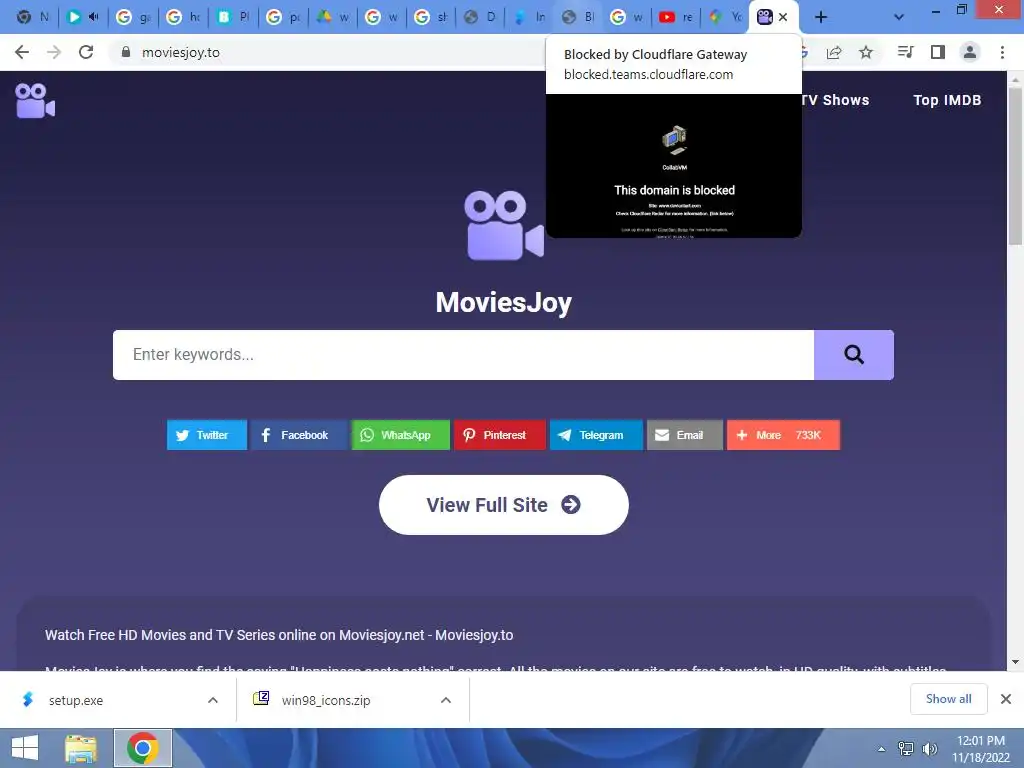Switch to the Google tab labeled hc
1024x768 pixels.
point(183,17)
